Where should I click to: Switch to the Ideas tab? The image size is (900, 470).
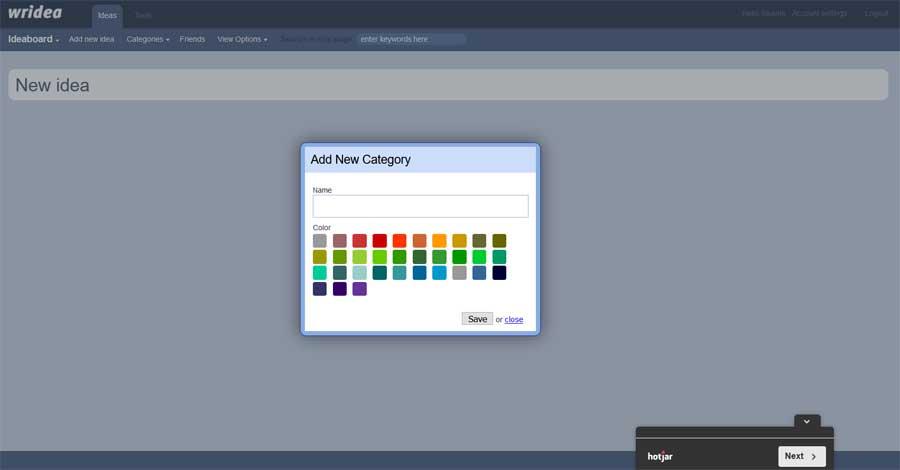tap(107, 15)
